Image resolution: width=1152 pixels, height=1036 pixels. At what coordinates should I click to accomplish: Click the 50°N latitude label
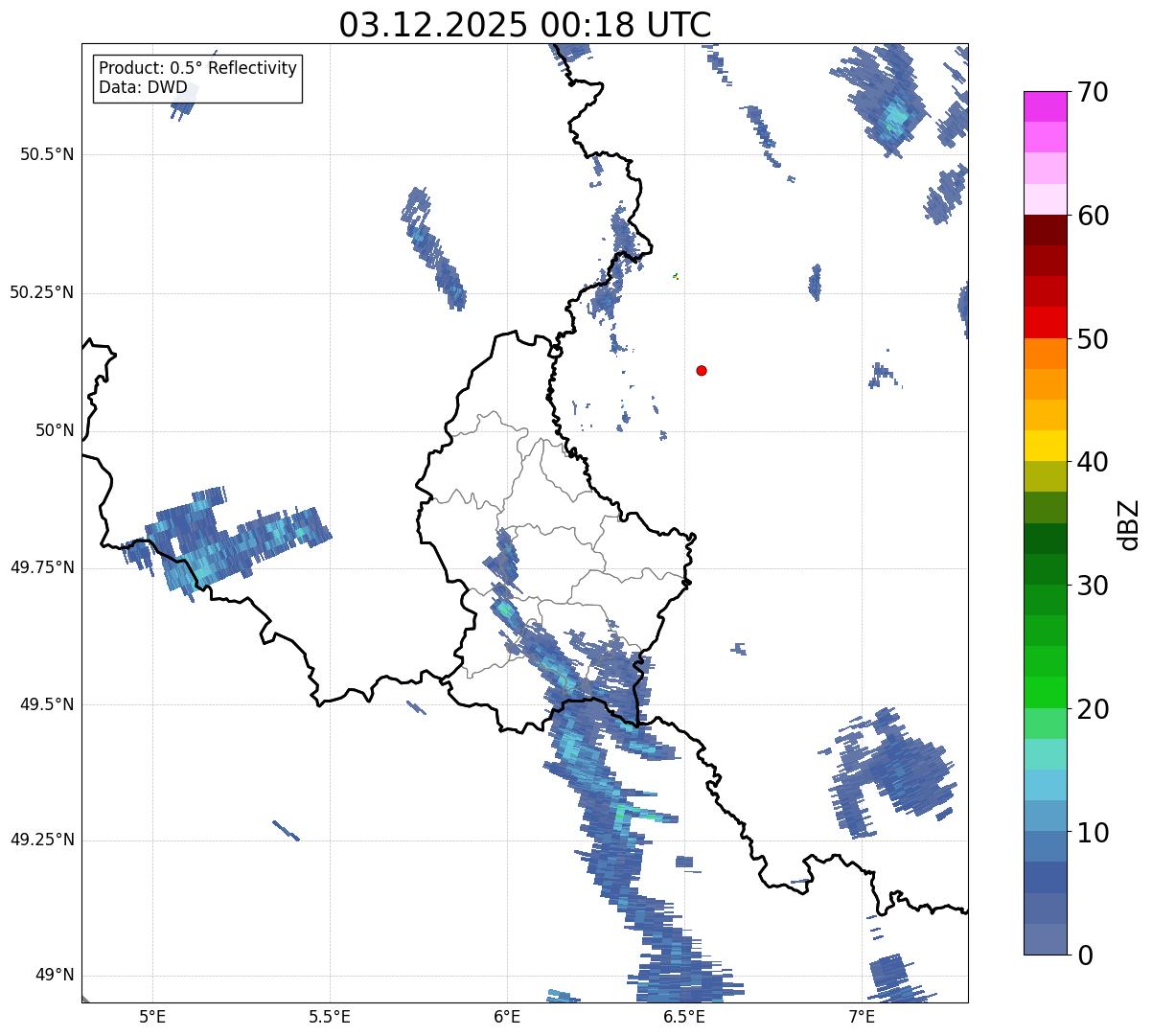[54, 430]
